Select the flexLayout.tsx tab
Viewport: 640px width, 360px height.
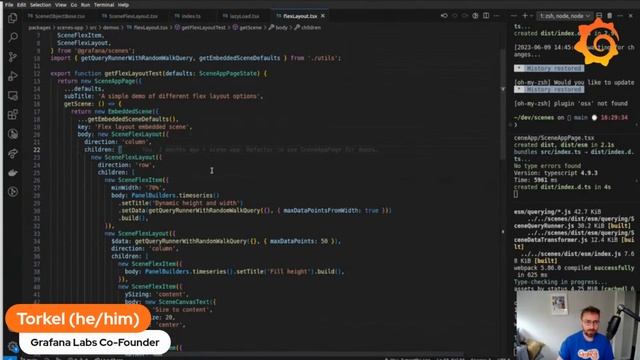tap(299, 16)
